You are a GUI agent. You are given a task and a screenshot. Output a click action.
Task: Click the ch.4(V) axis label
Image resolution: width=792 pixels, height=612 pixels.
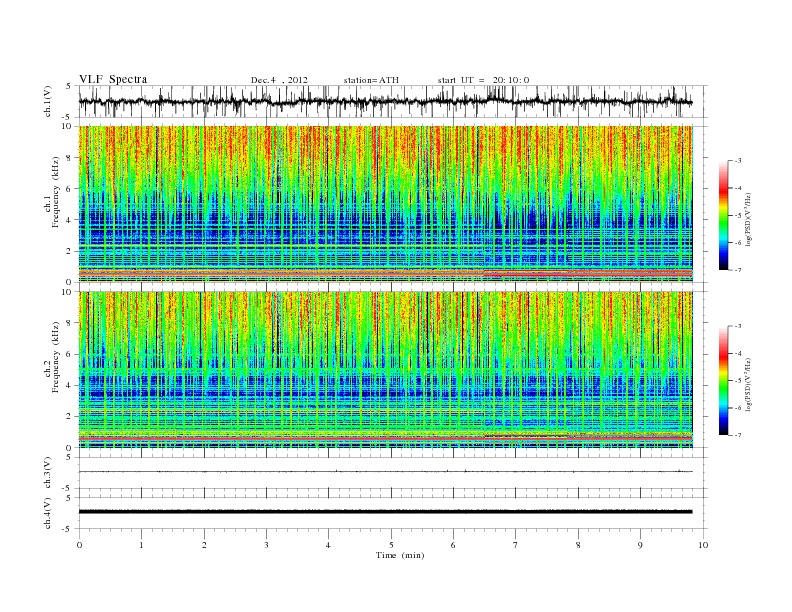pyautogui.click(x=47, y=513)
